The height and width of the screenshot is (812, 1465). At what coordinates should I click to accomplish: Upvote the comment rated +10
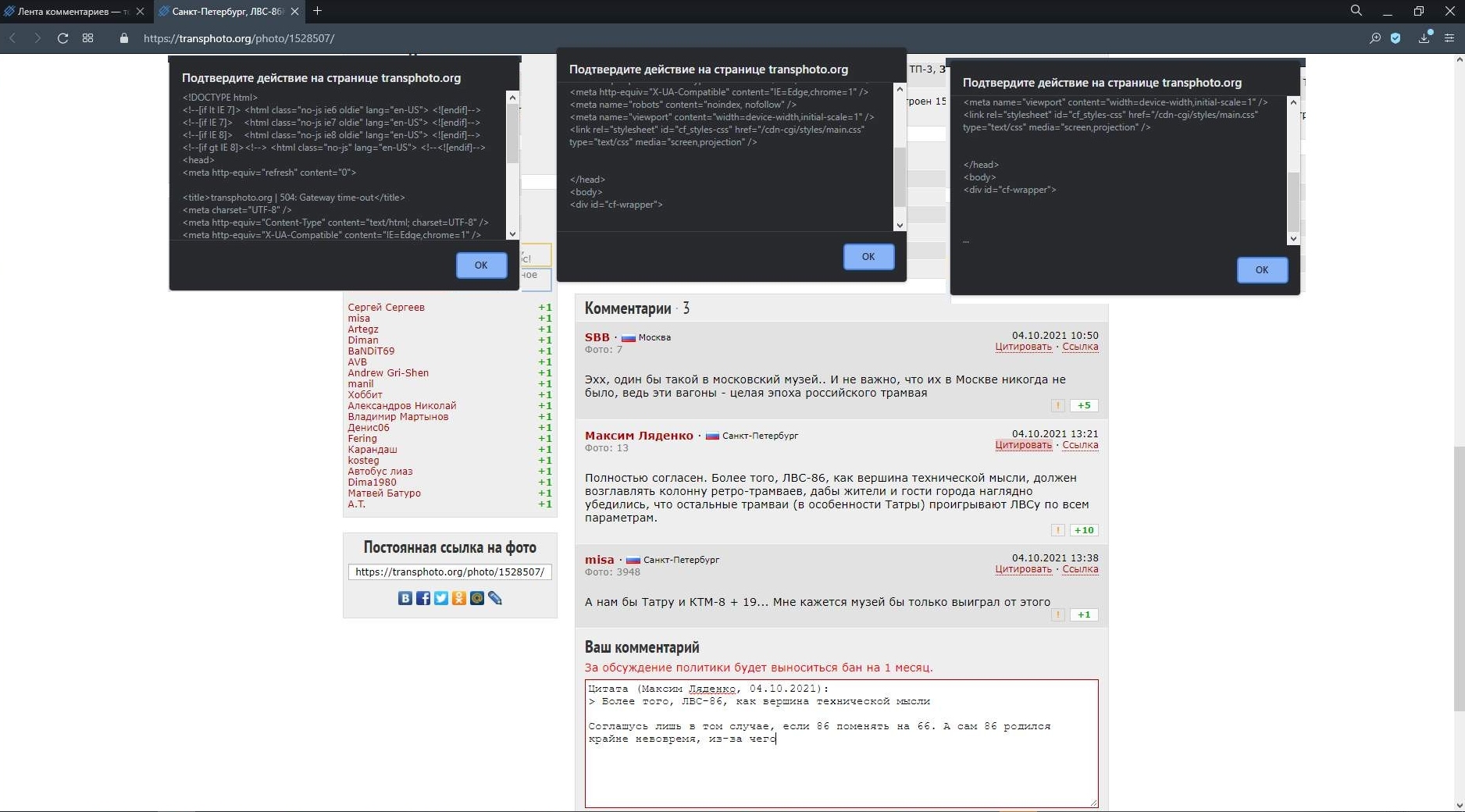click(x=1084, y=530)
